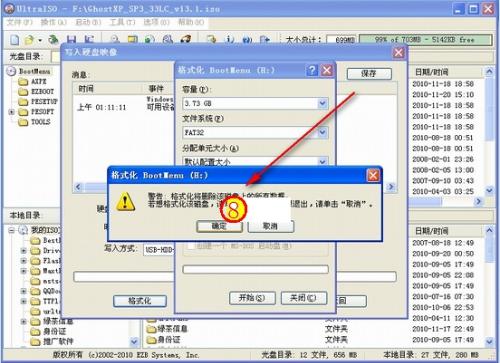500x363 pixels.
Task: Click the New file toolbar icon
Action: pyautogui.click(x=15, y=40)
